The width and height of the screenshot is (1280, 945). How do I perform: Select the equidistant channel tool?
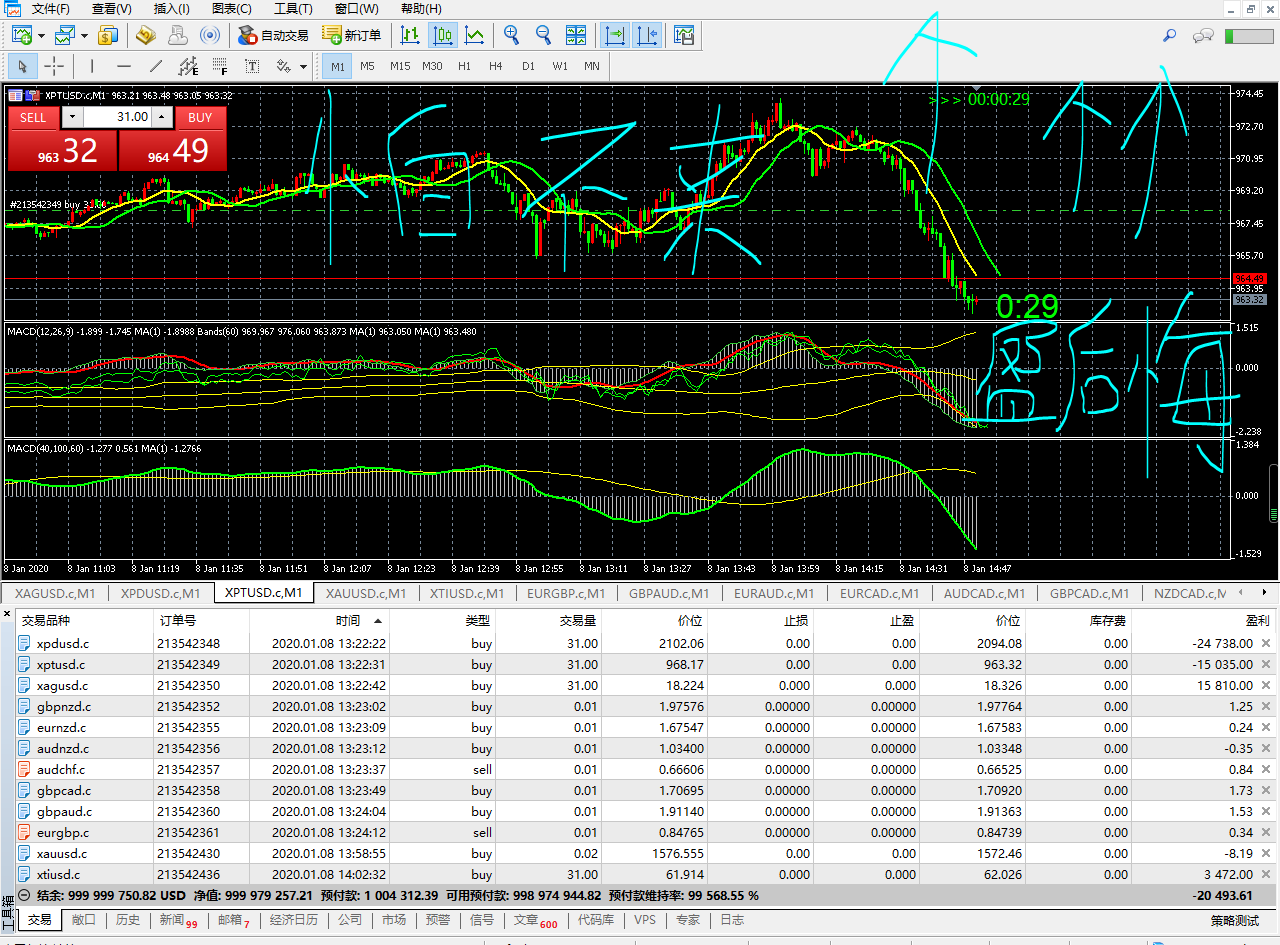[188, 67]
